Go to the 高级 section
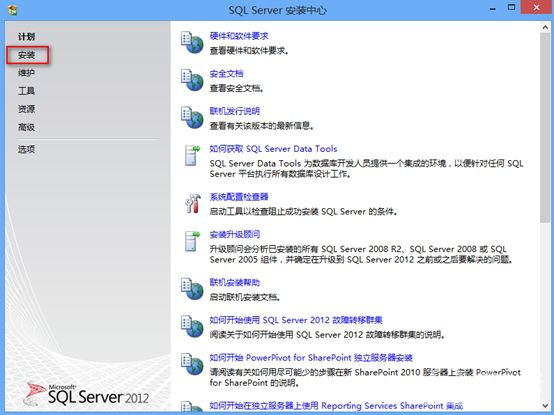This screenshot has width=554, height=415. click(26, 127)
